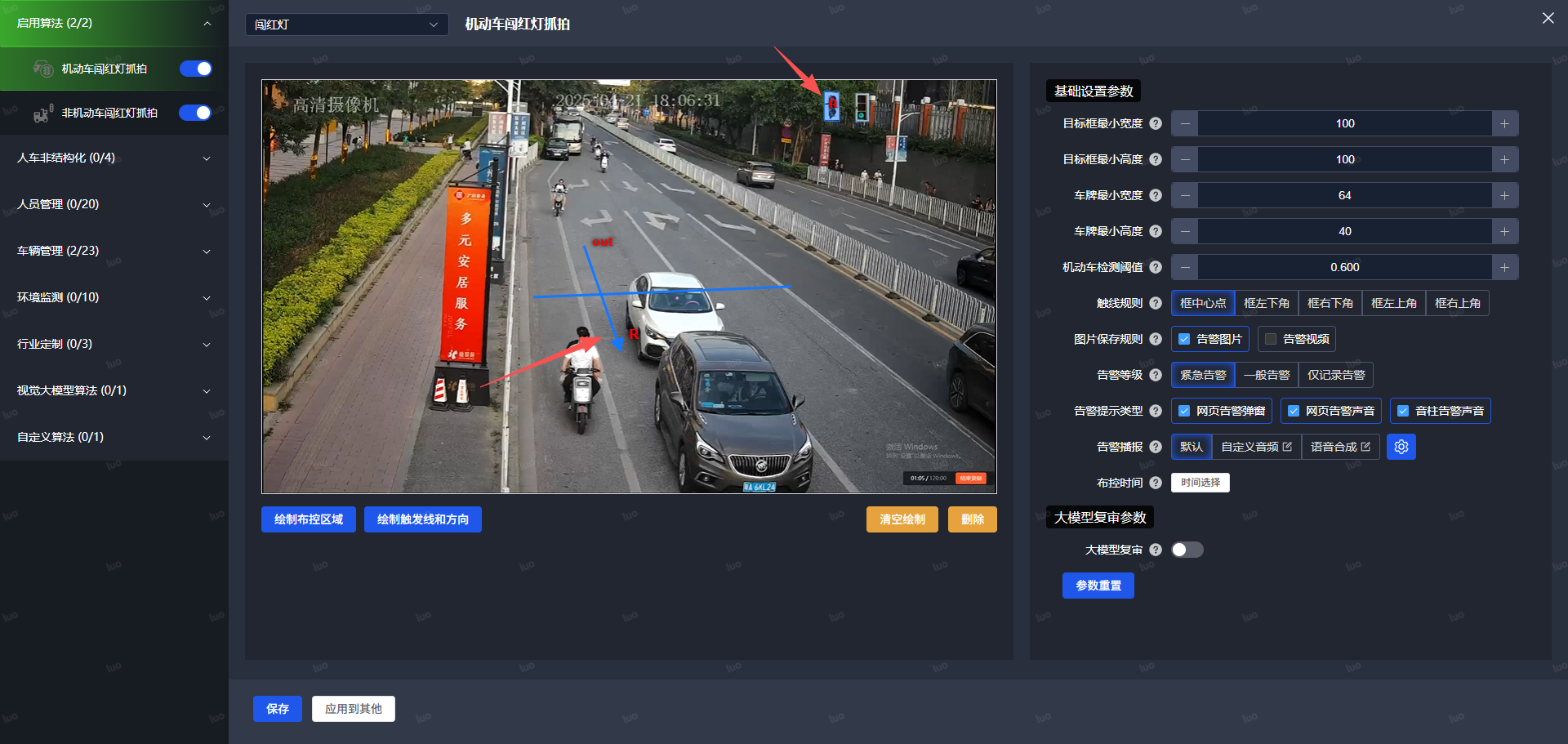
Task: Click the 应用到其他 button
Action: tap(354, 709)
